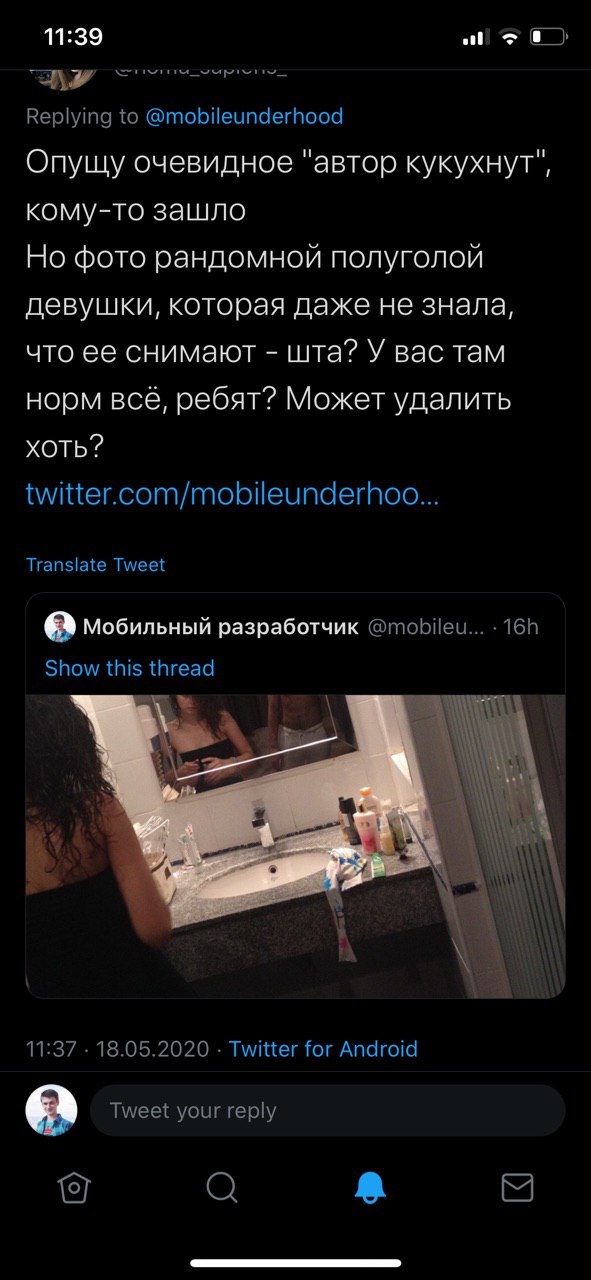Image resolution: width=591 pixels, height=1280 pixels.
Task: Tap the 11:37 · 18.05.2020 timestamp
Action: click(x=117, y=1049)
